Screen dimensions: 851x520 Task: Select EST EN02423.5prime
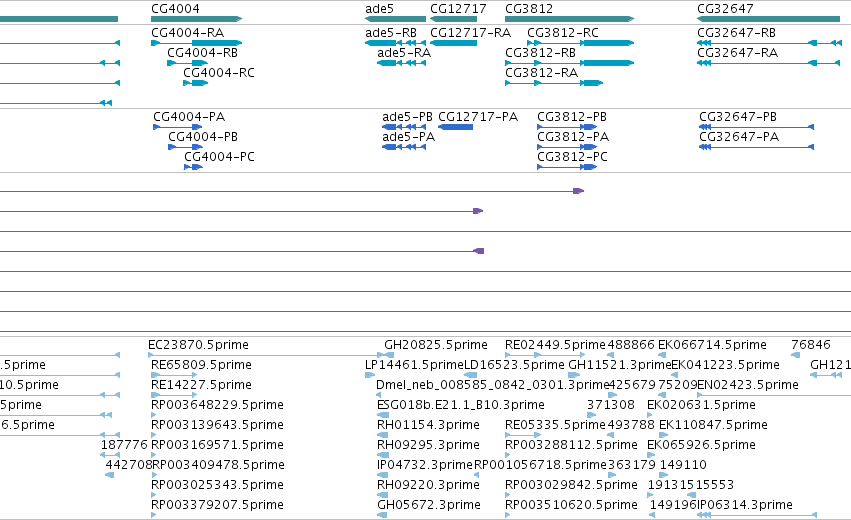(x=748, y=385)
